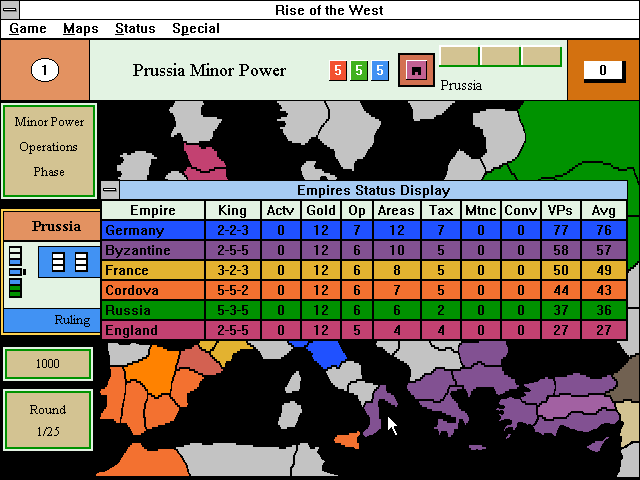Click Byzantine's VPs value 58
This screenshot has height=480, width=640.
point(561,250)
